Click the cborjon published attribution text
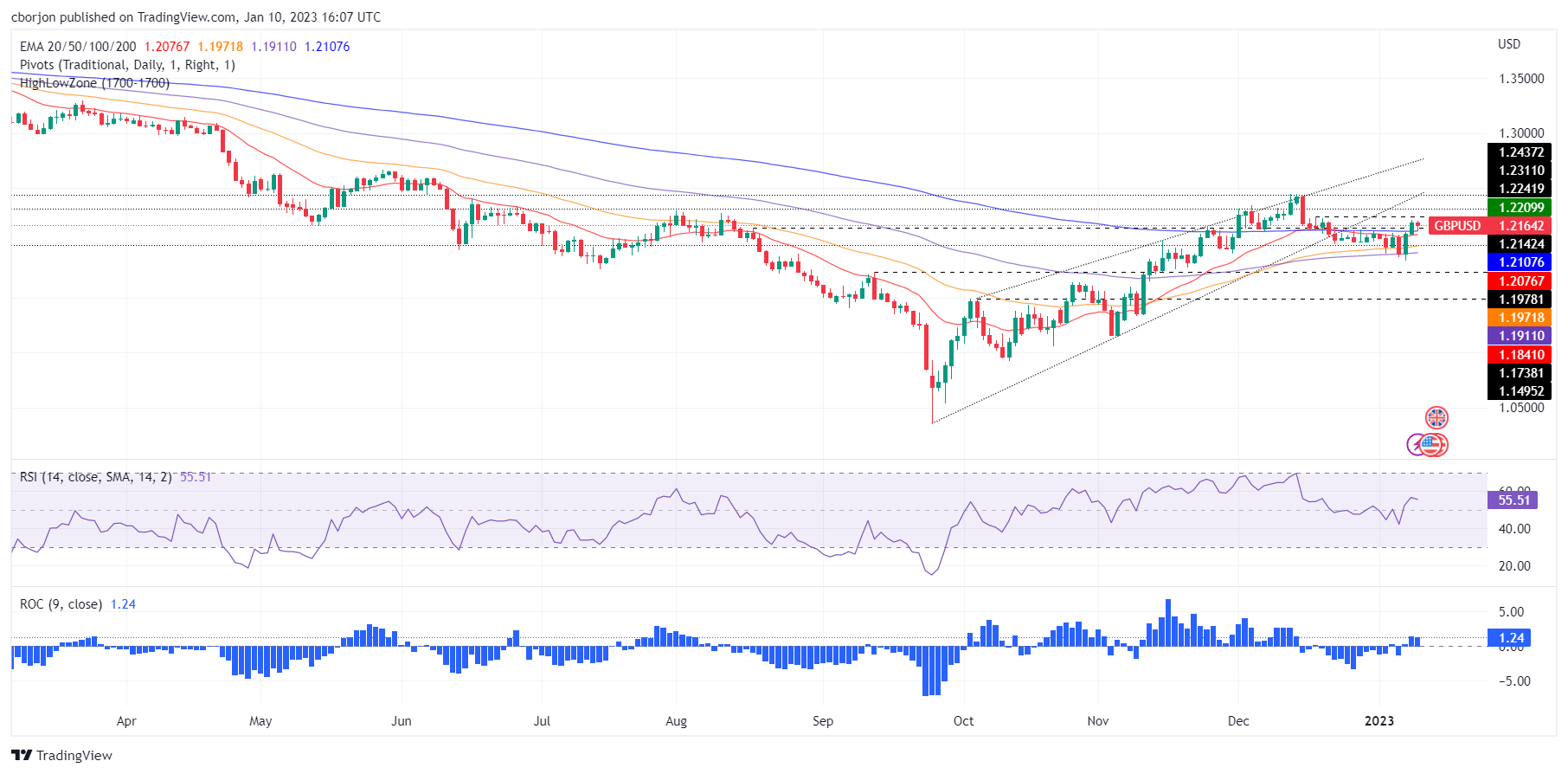The image size is (1568, 774). click(x=196, y=17)
